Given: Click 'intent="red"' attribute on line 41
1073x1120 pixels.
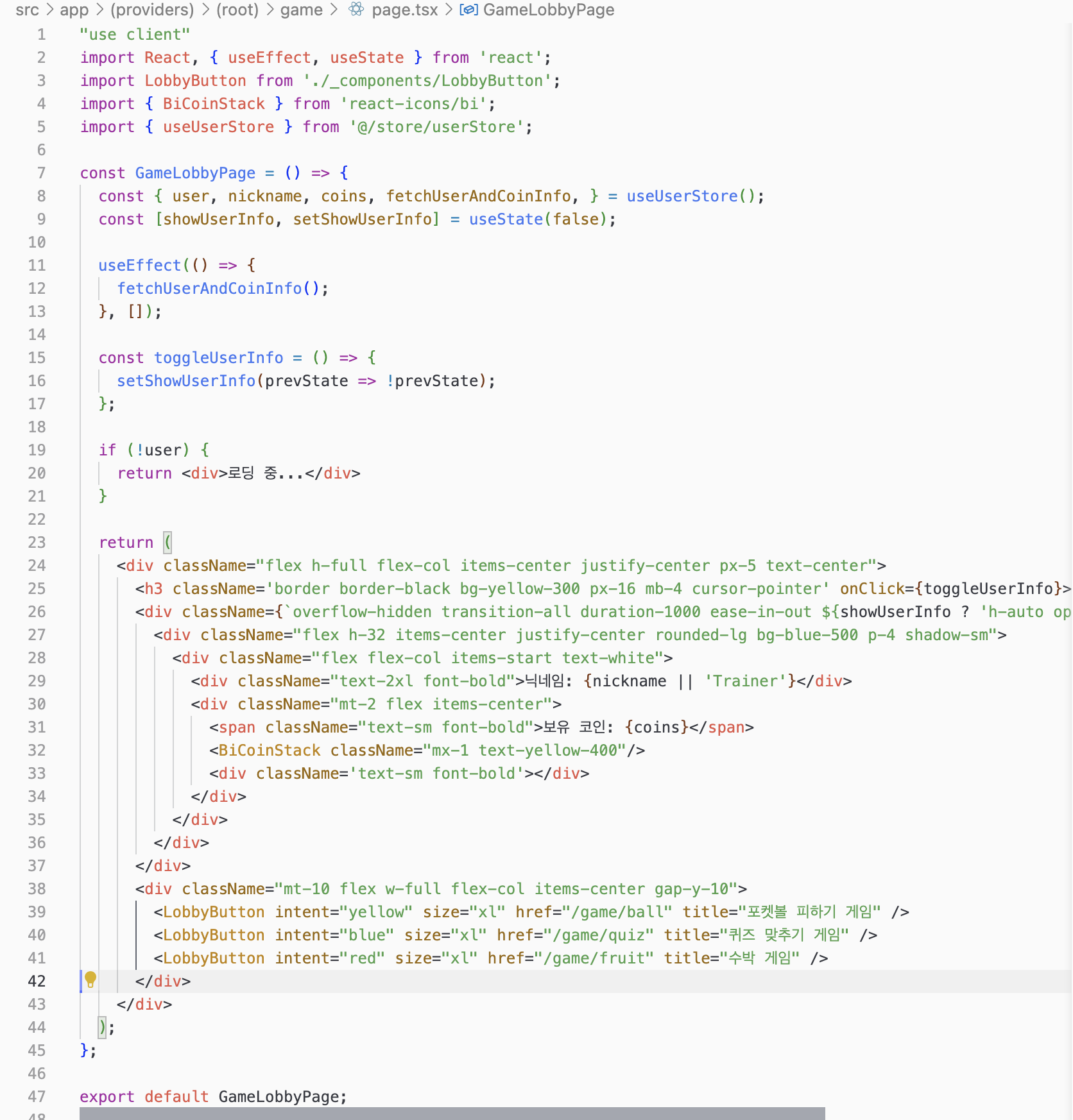Looking at the screenshot, I should pyautogui.click(x=330, y=958).
